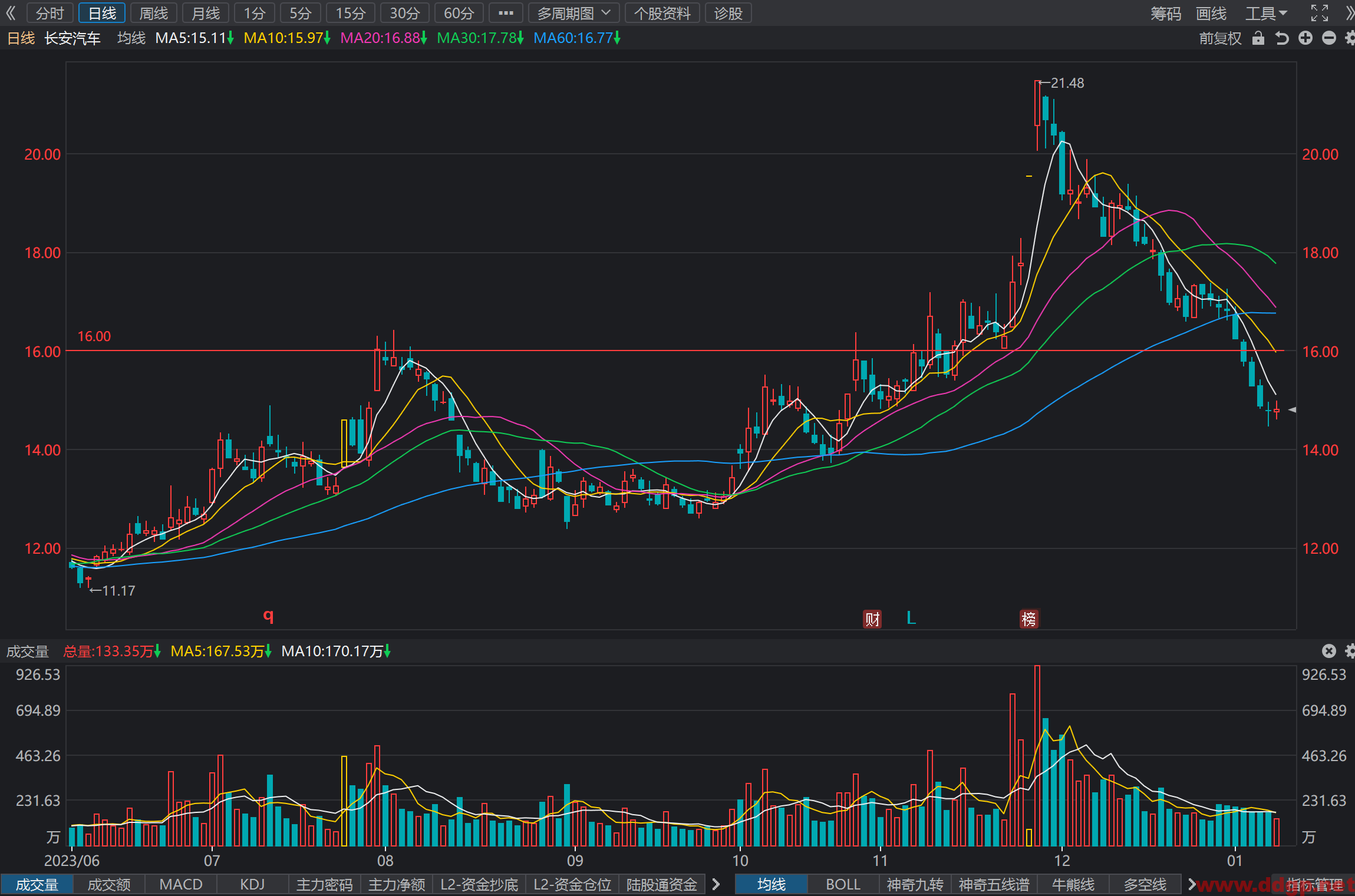The height and width of the screenshot is (896, 1355).
Task: Click the 21.48 high price label
Action: (1067, 83)
